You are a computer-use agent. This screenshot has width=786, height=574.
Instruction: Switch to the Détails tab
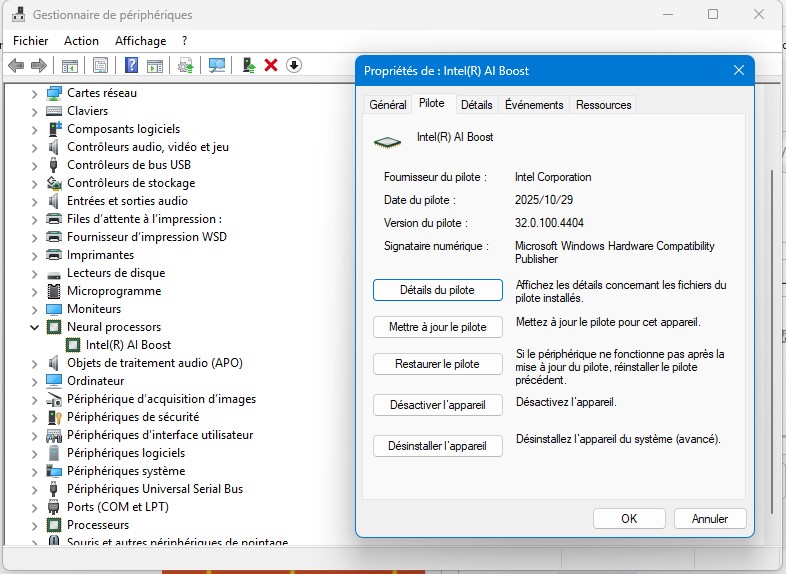pos(477,105)
